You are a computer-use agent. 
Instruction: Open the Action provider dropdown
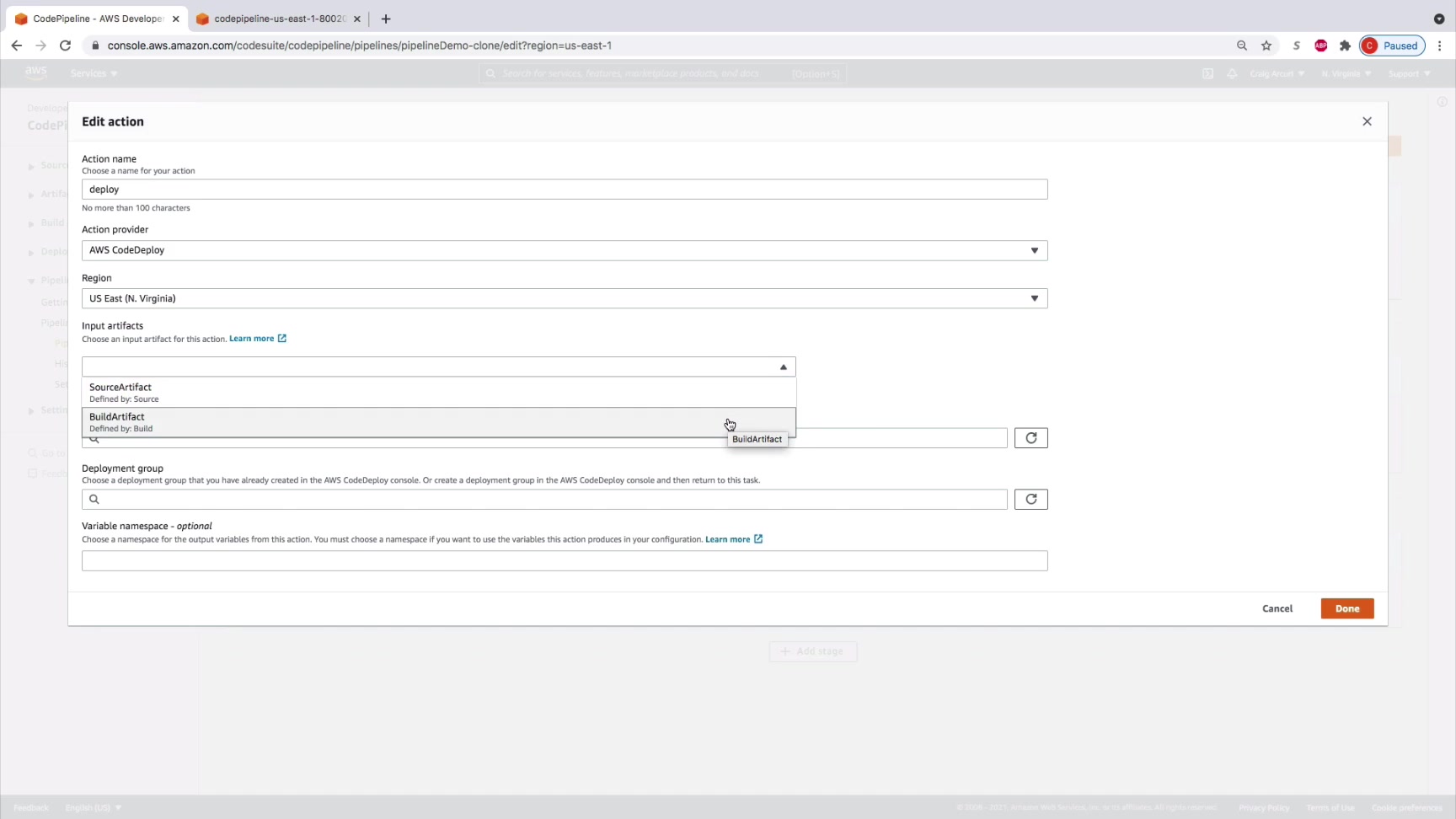pos(565,250)
